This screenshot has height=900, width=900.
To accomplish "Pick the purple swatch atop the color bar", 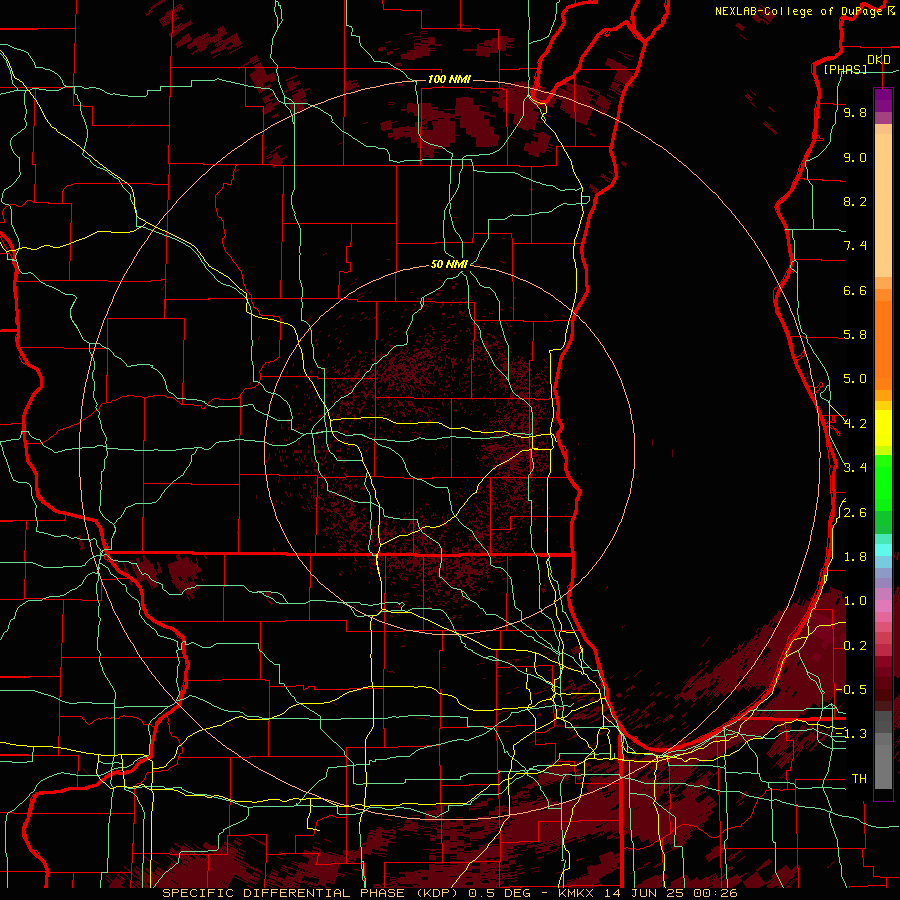I will coord(883,101).
